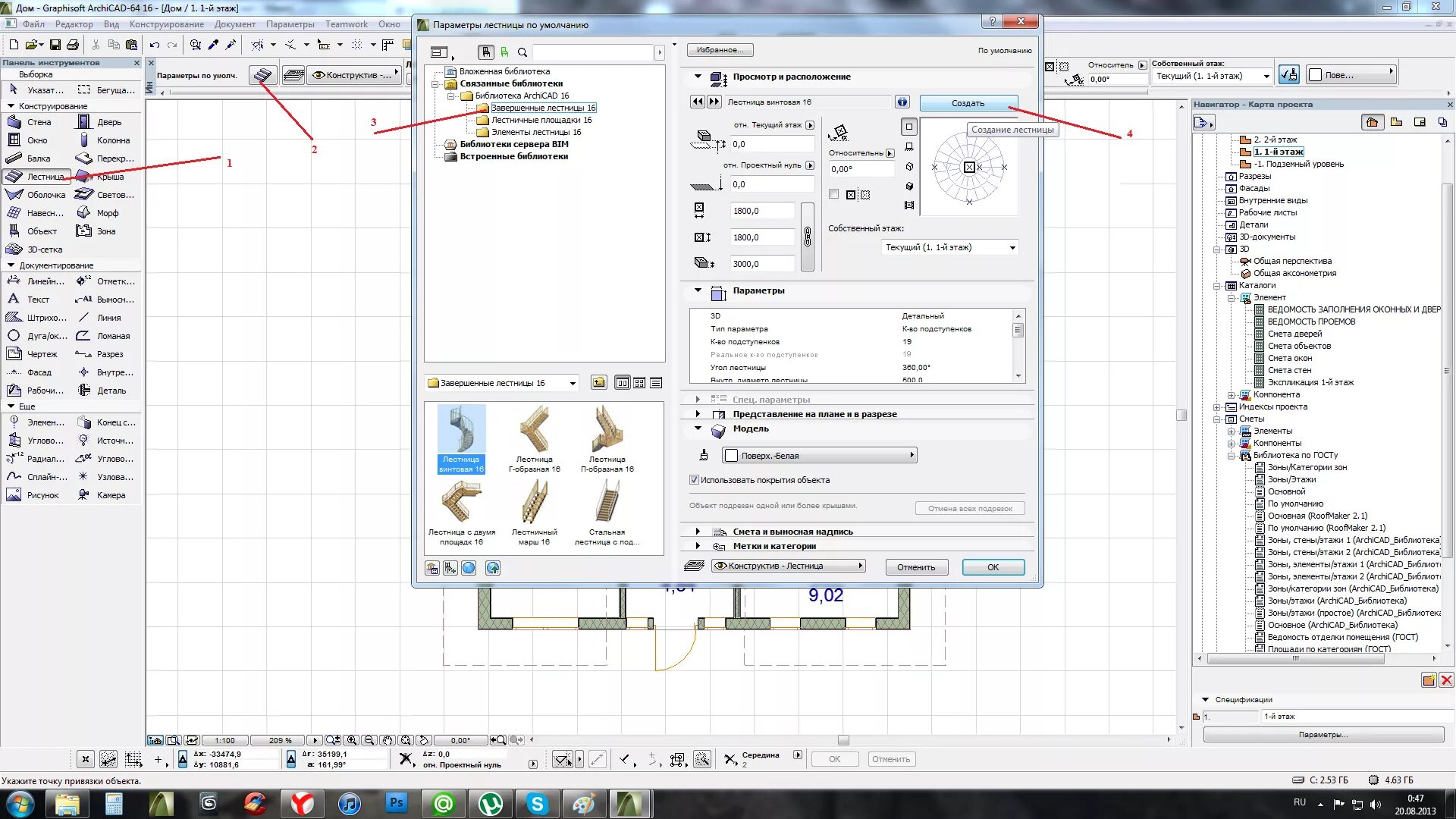Image resolution: width=1456 pixels, height=819 pixels.
Task: Open the Конструирование menu
Action: (x=166, y=24)
